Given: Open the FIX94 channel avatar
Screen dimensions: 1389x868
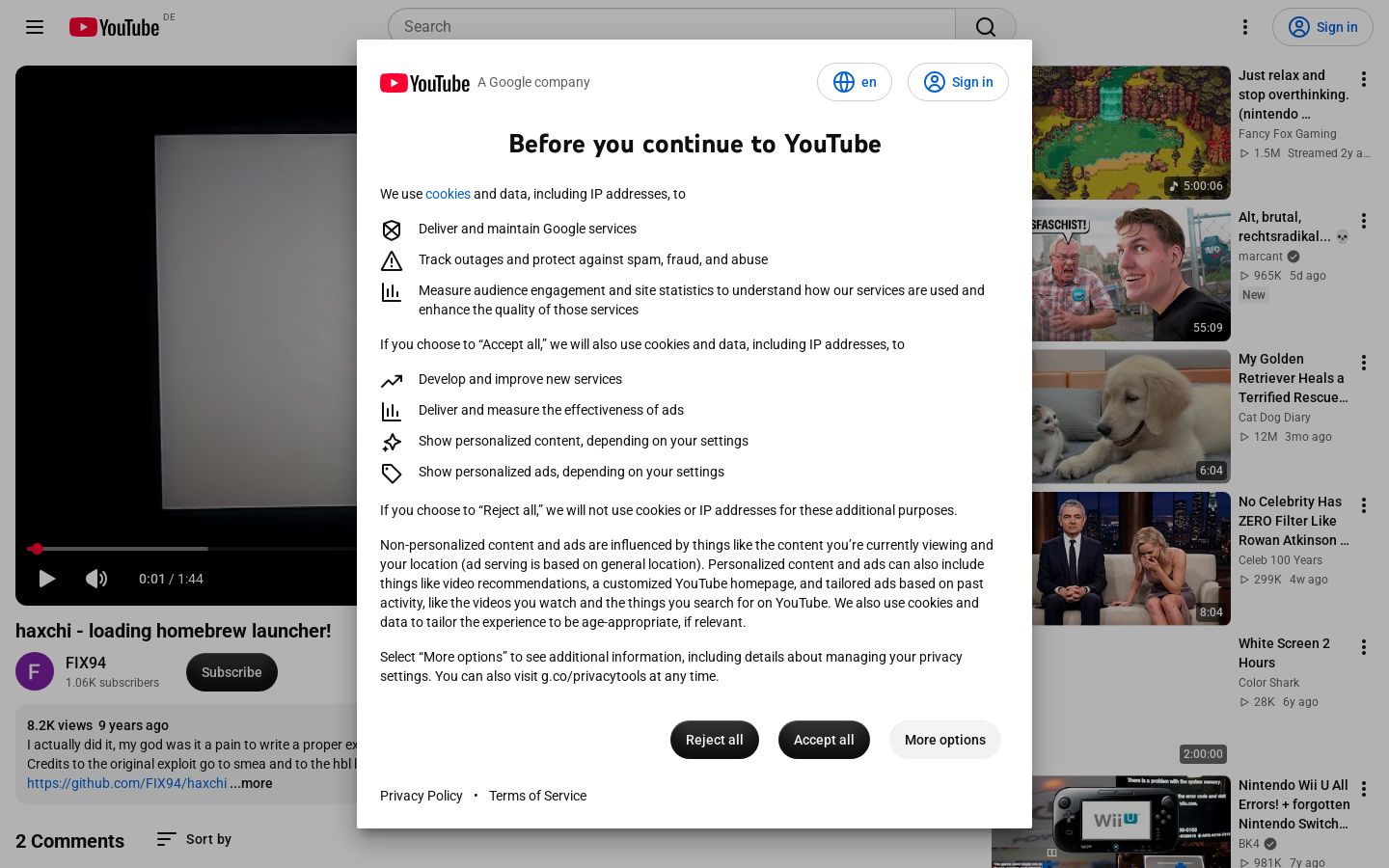Looking at the screenshot, I should [35, 671].
